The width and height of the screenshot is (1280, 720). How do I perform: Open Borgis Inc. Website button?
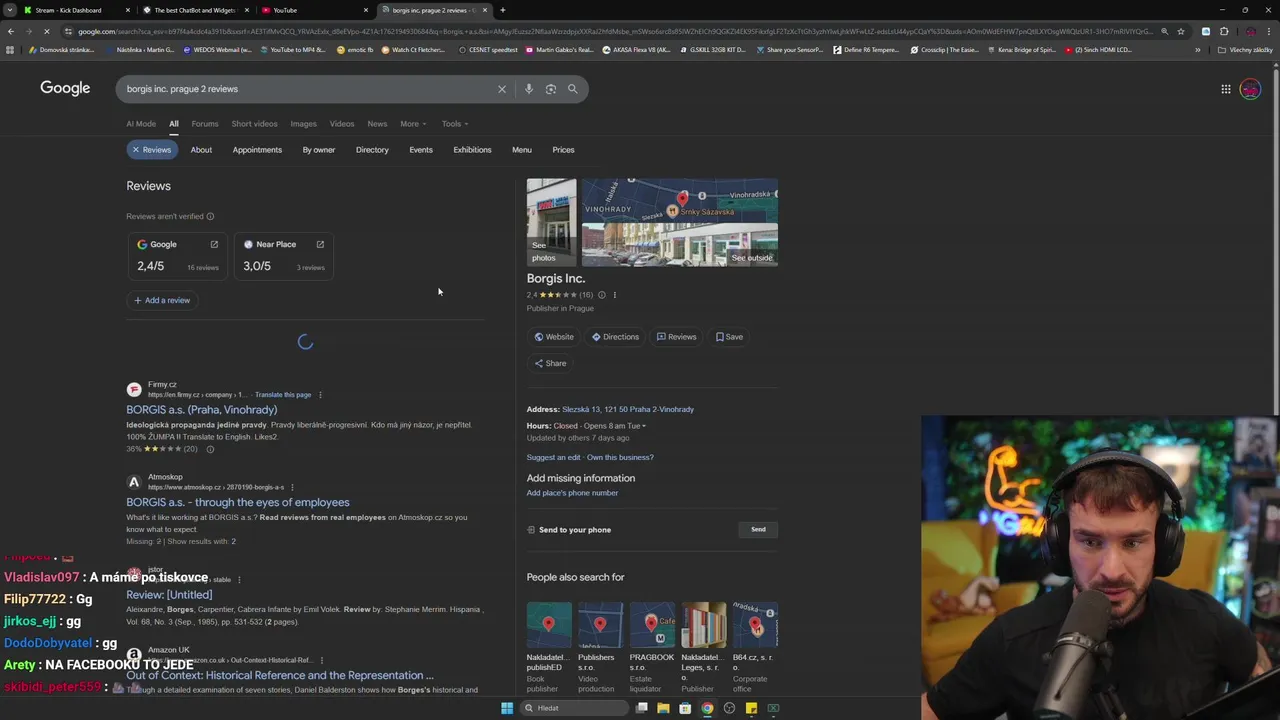[554, 337]
